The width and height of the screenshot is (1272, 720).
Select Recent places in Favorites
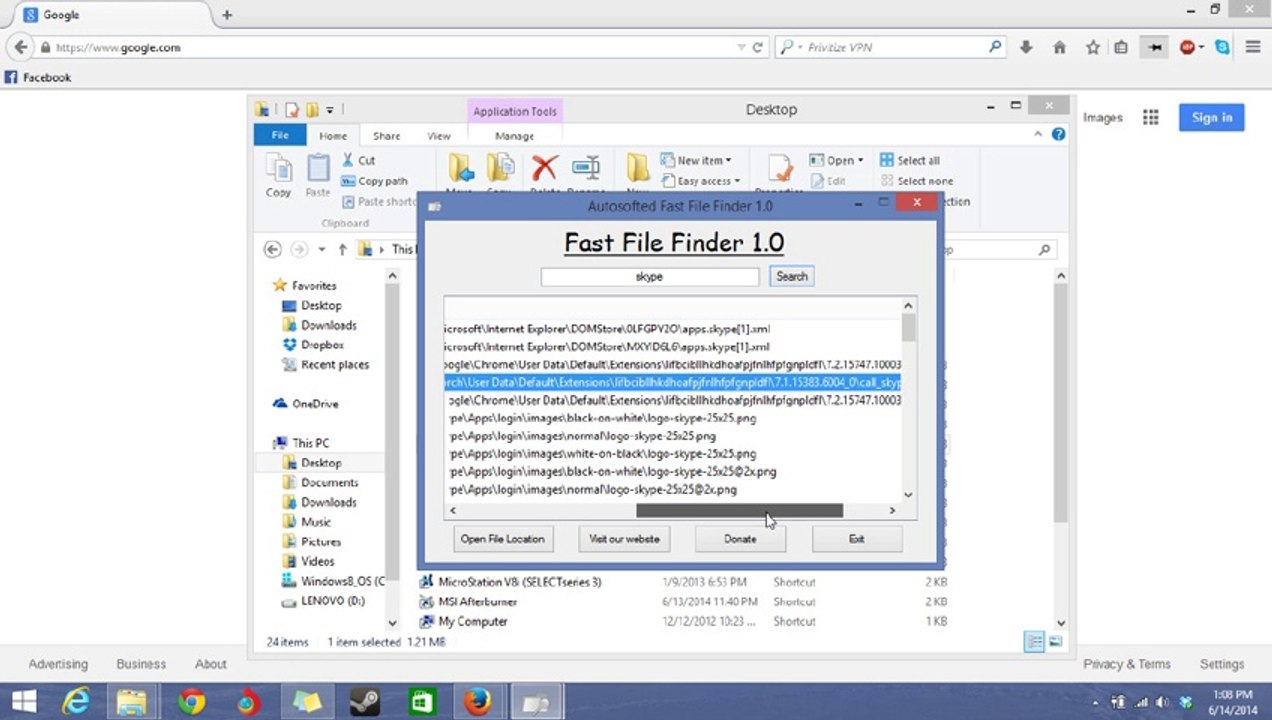[x=325, y=364]
